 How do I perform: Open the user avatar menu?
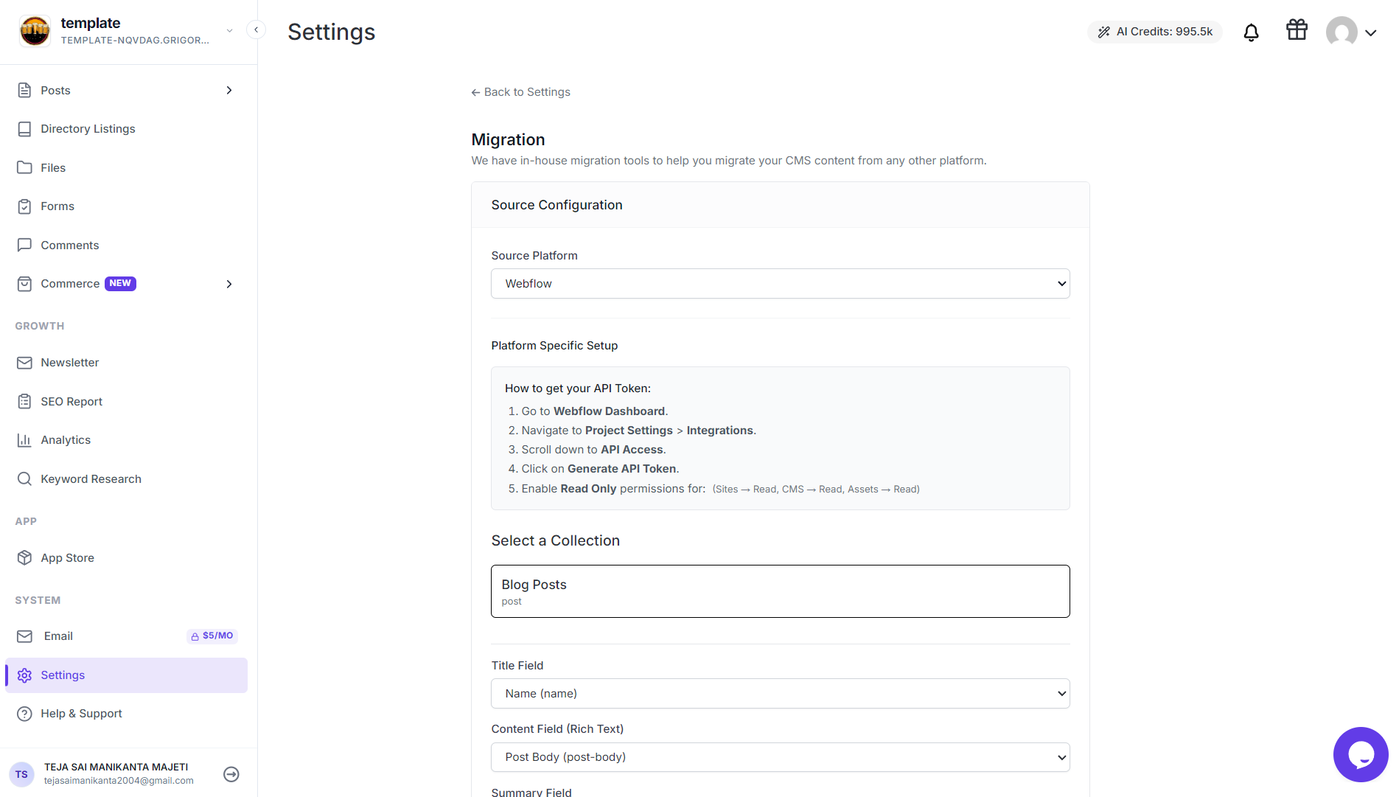click(1351, 32)
